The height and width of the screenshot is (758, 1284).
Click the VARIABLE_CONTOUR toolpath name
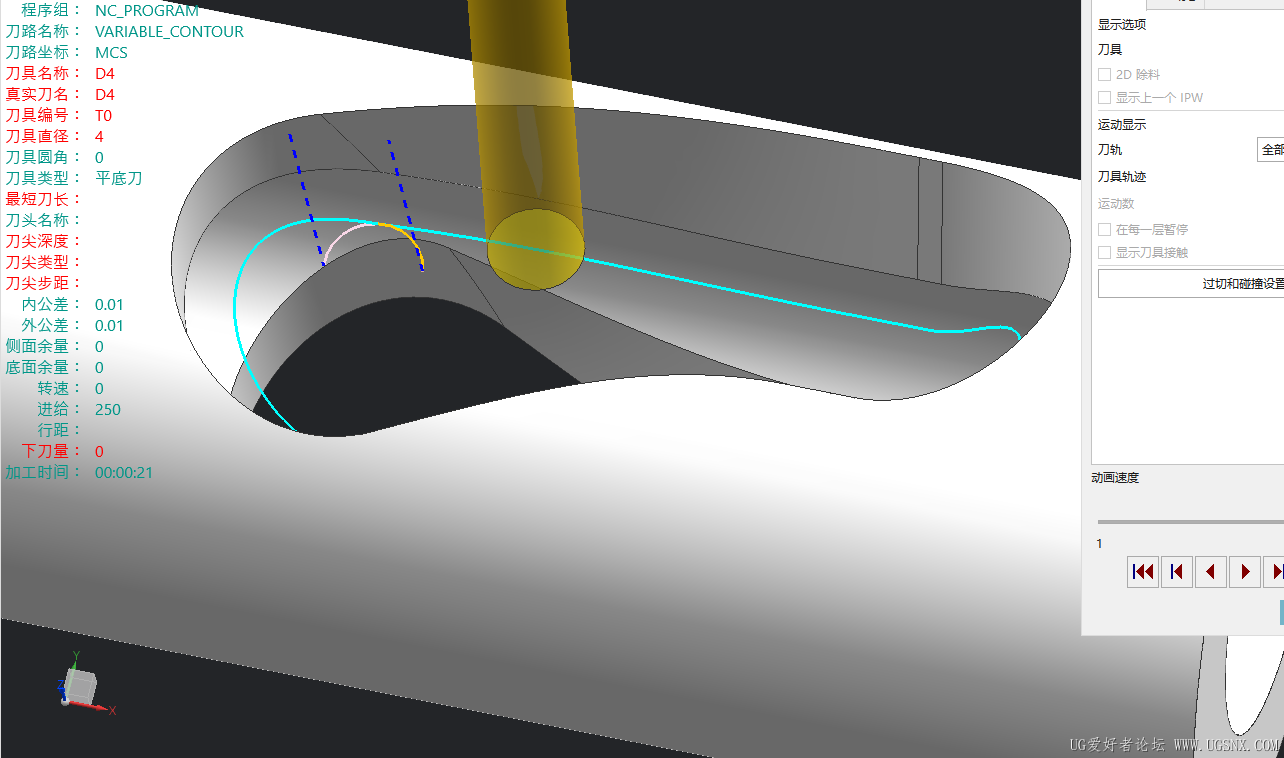coord(169,31)
